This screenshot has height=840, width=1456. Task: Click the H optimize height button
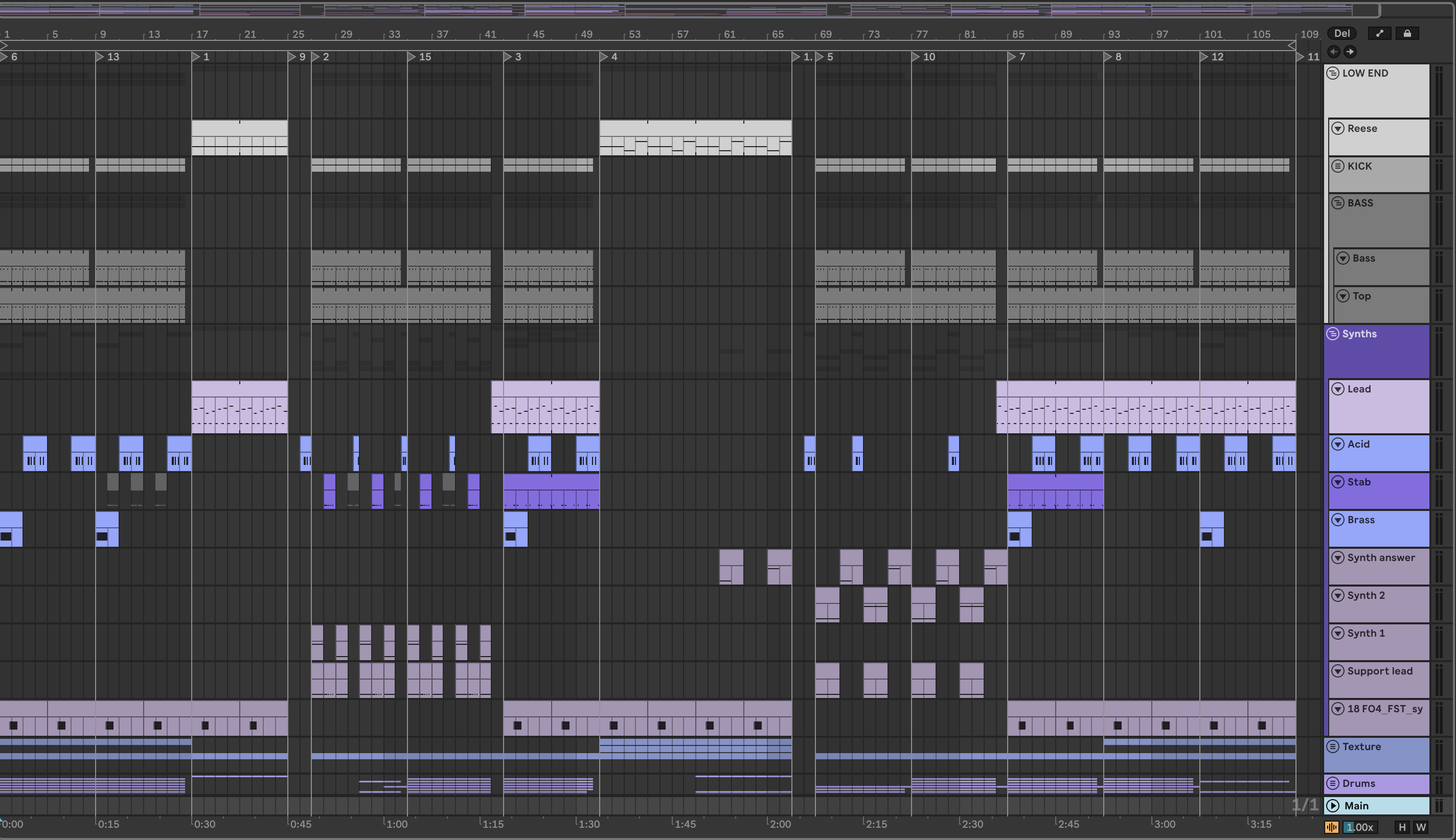[x=1402, y=827]
